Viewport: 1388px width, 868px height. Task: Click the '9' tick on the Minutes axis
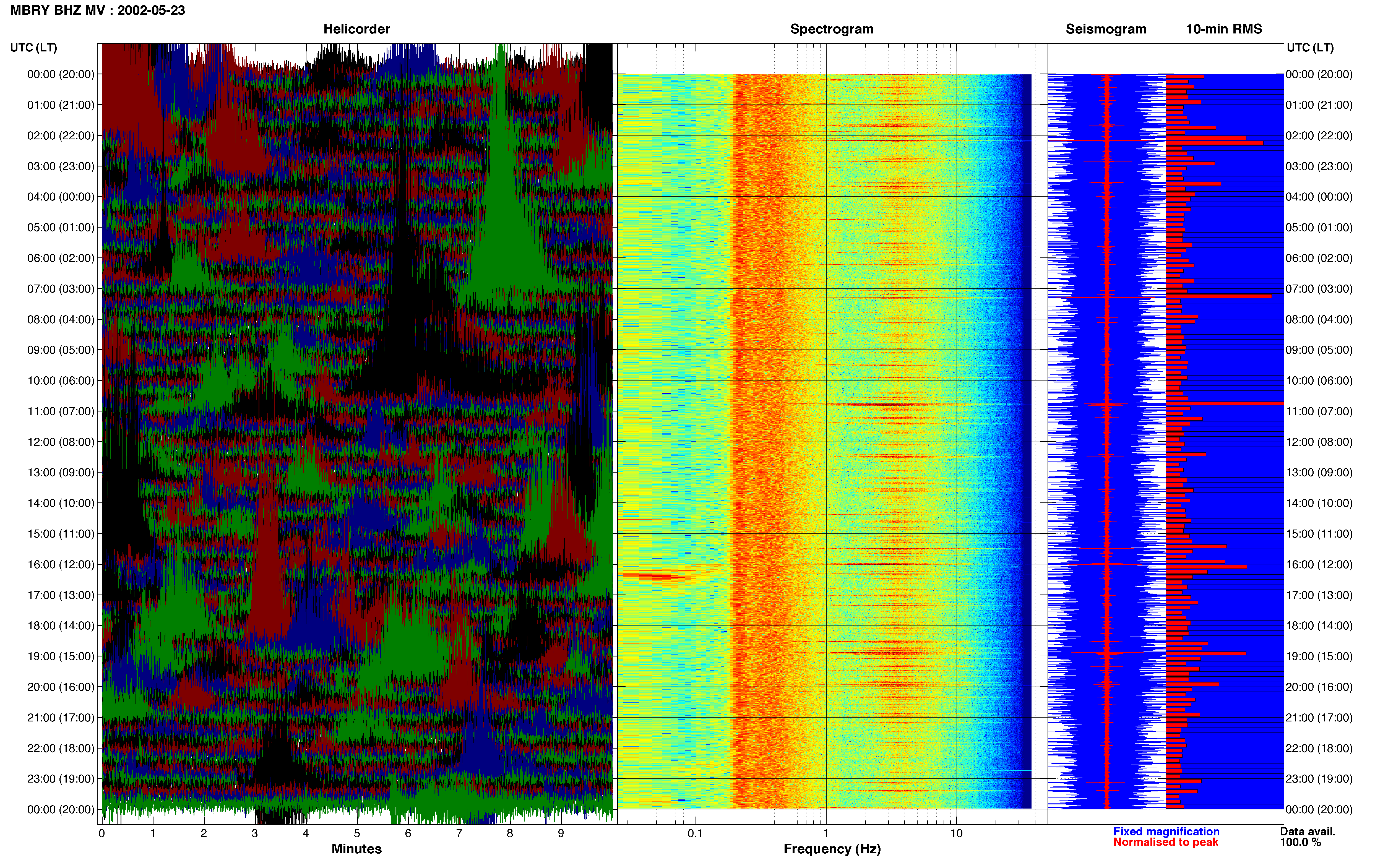[561, 833]
